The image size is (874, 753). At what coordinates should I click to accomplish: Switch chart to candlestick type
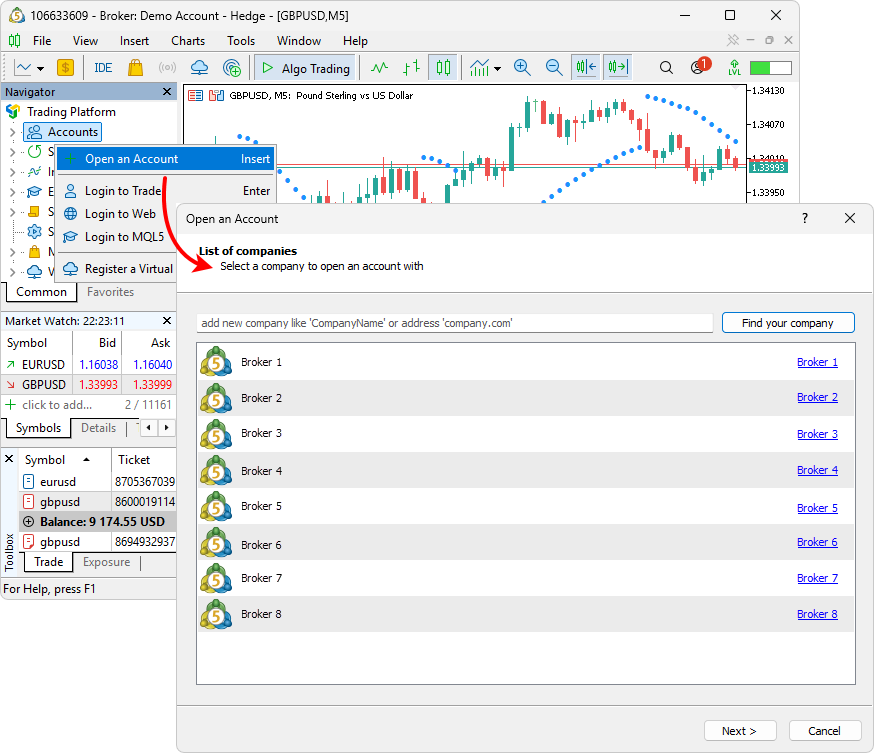click(443, 68)
